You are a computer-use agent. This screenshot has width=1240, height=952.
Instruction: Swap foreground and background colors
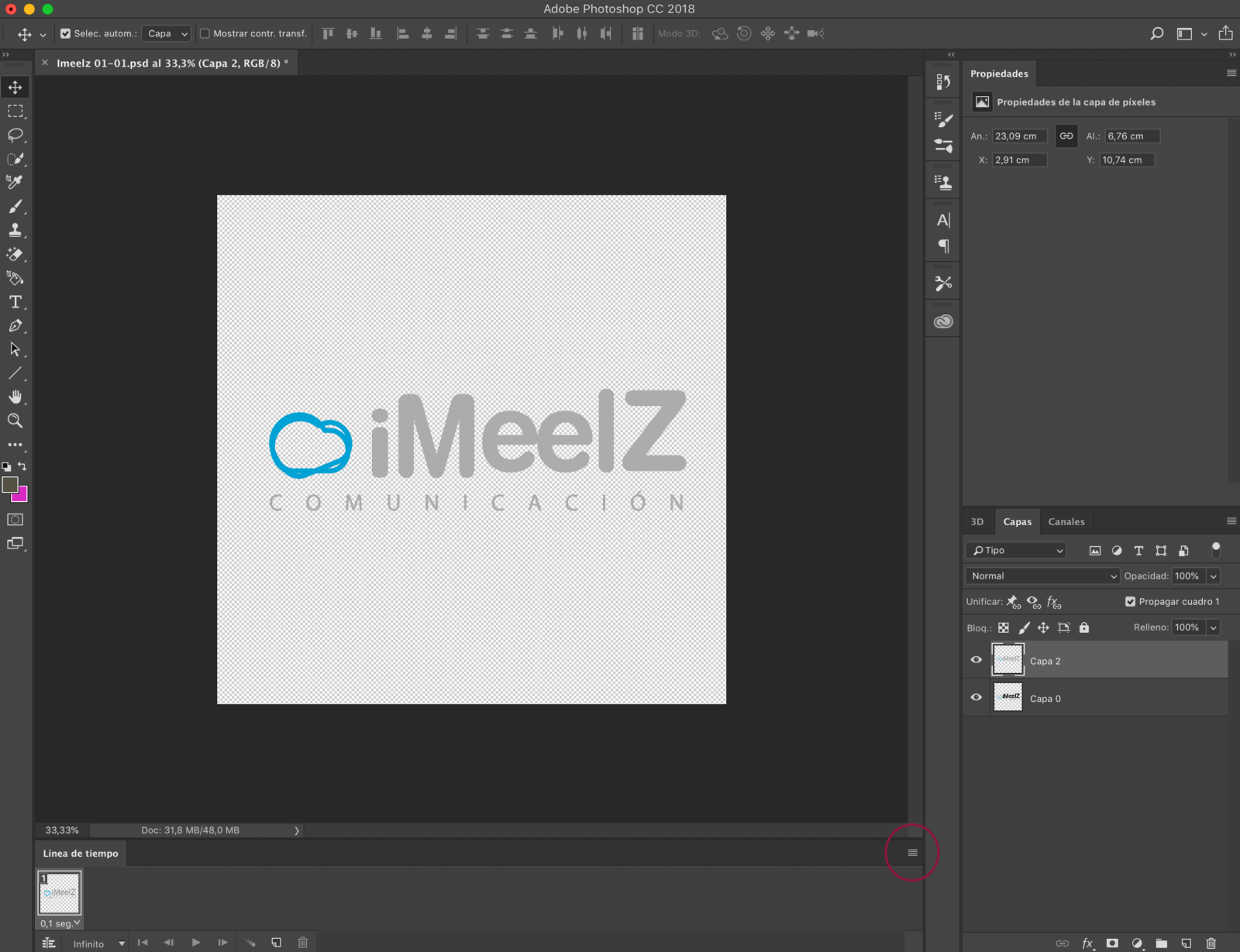[22, 466]
